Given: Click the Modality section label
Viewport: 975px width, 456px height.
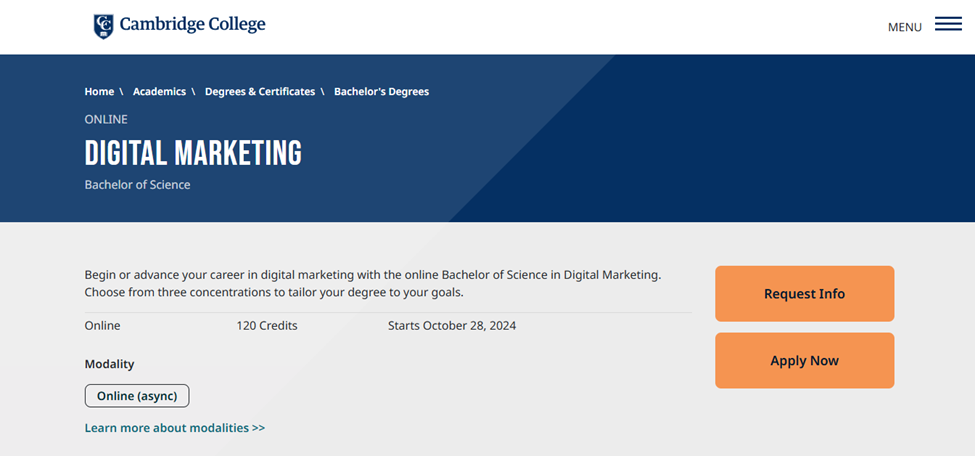Looking at the screenshot, I should coord(109,364).
